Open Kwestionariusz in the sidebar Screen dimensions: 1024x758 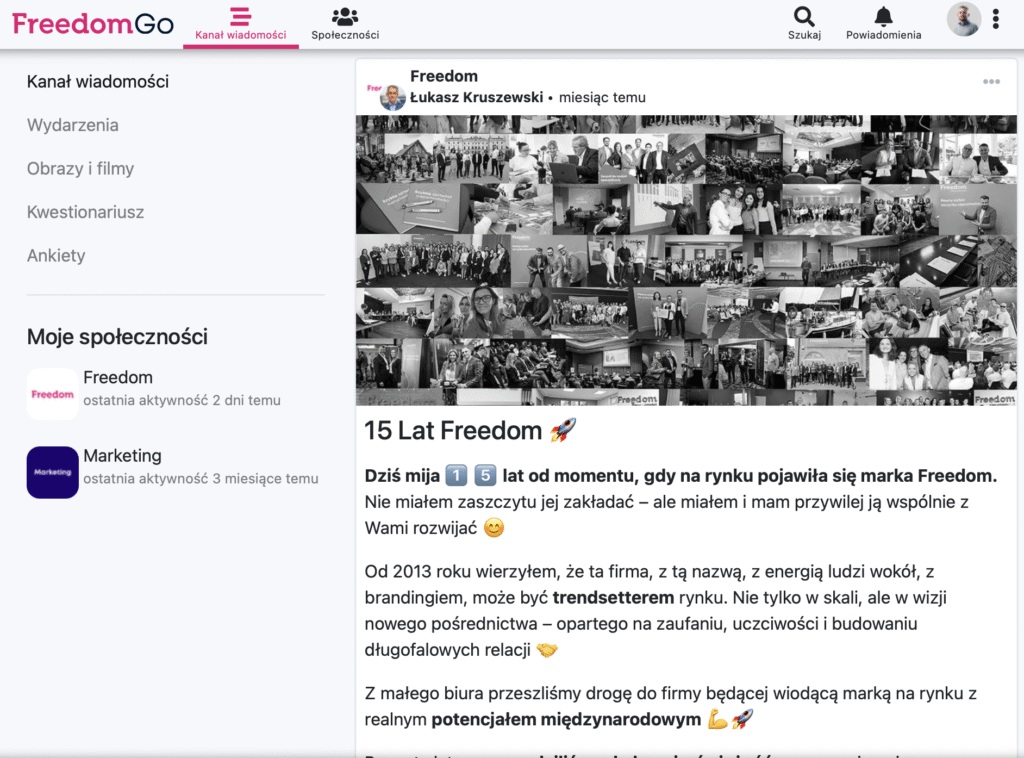tap(85, 212)
